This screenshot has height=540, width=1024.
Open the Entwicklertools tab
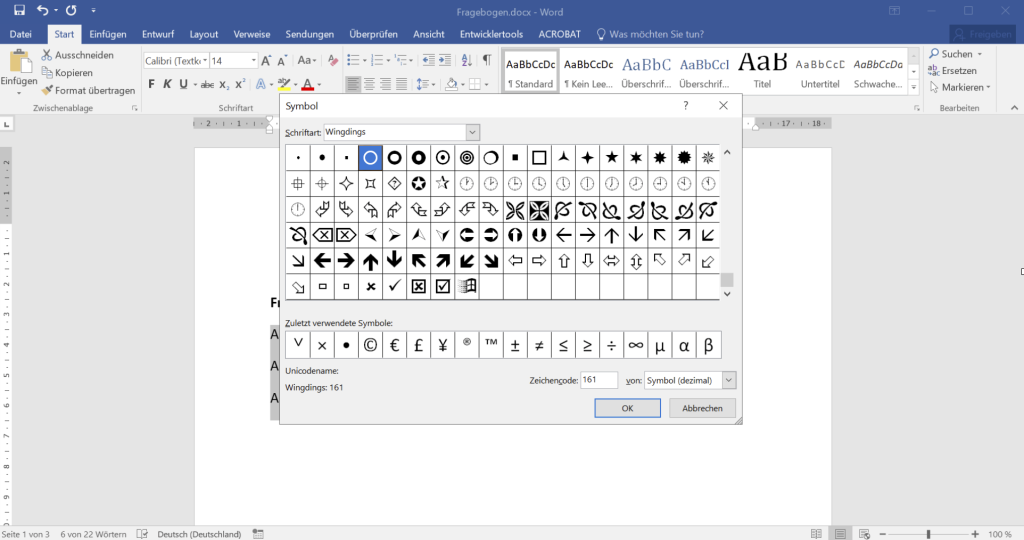point(491,34)
